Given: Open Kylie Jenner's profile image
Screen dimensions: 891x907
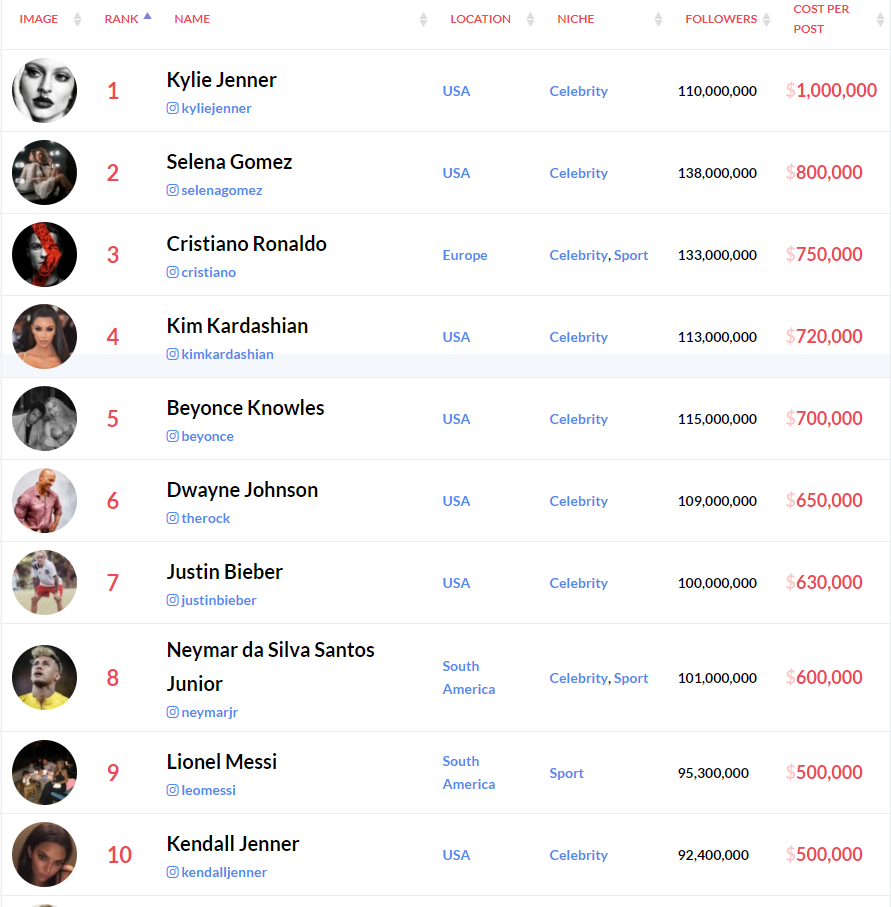Looking at the screenshot, I should point(44,91).
